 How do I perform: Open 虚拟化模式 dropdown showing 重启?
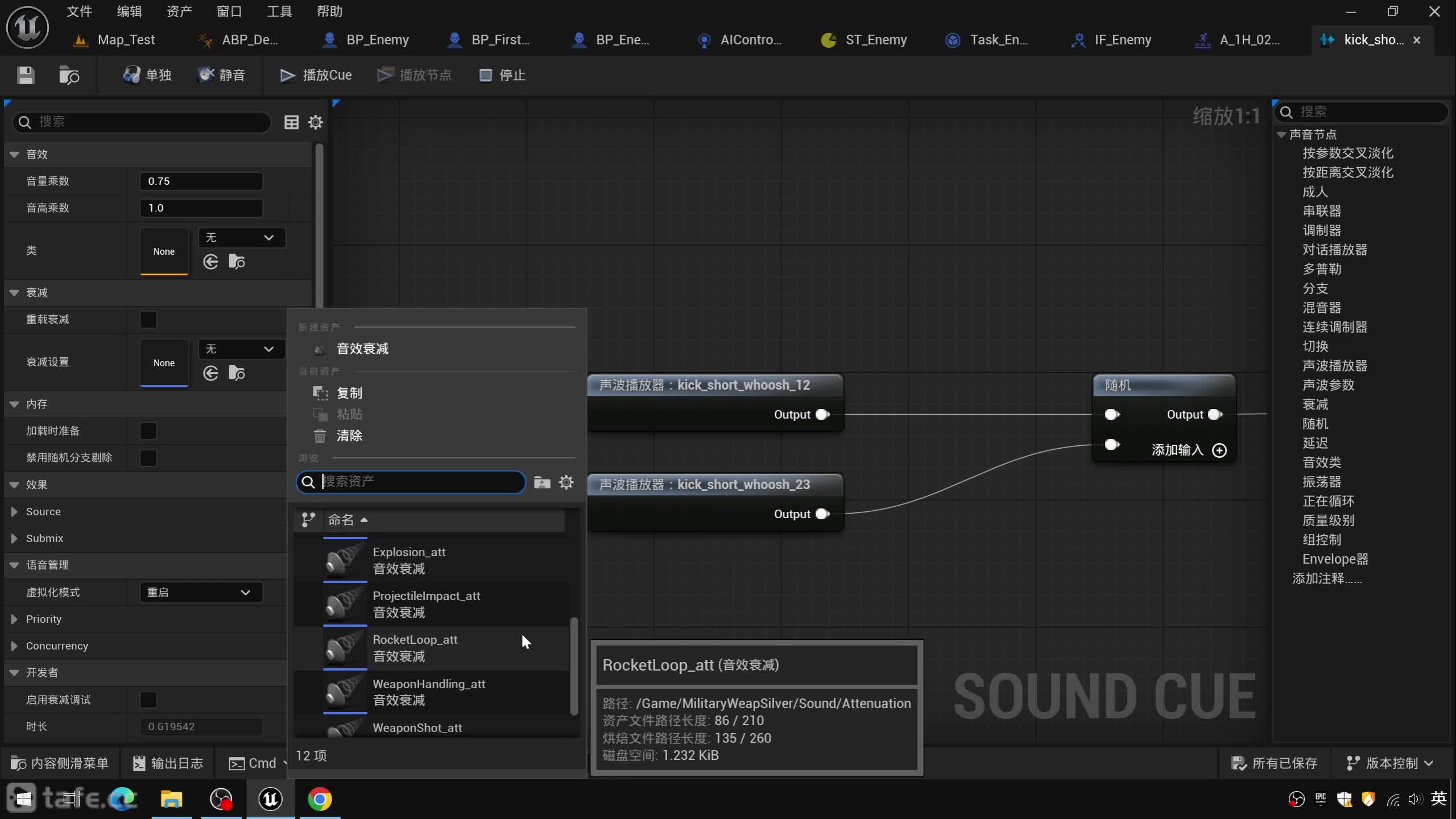click(x=201, y=593)
